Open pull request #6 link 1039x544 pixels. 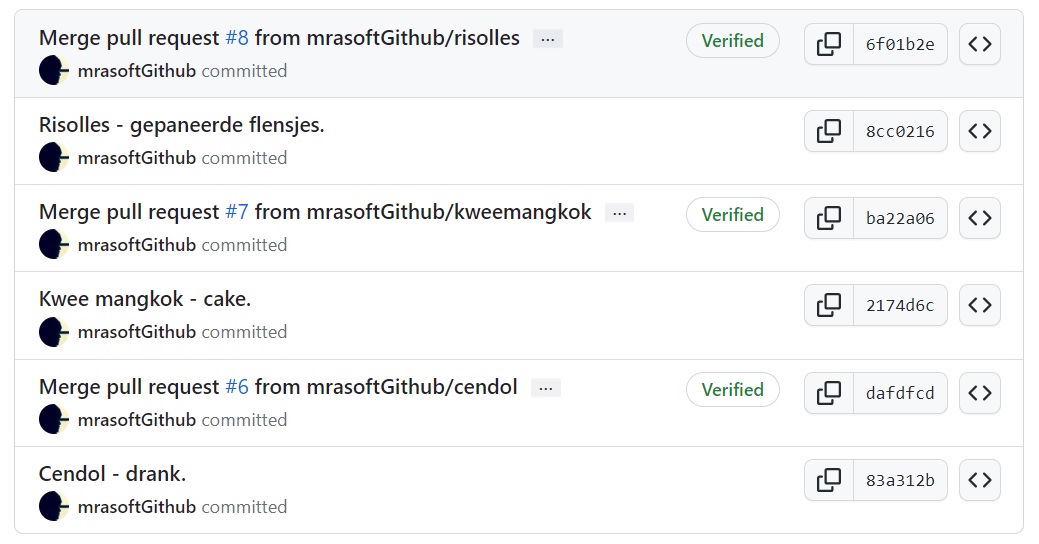237,387
